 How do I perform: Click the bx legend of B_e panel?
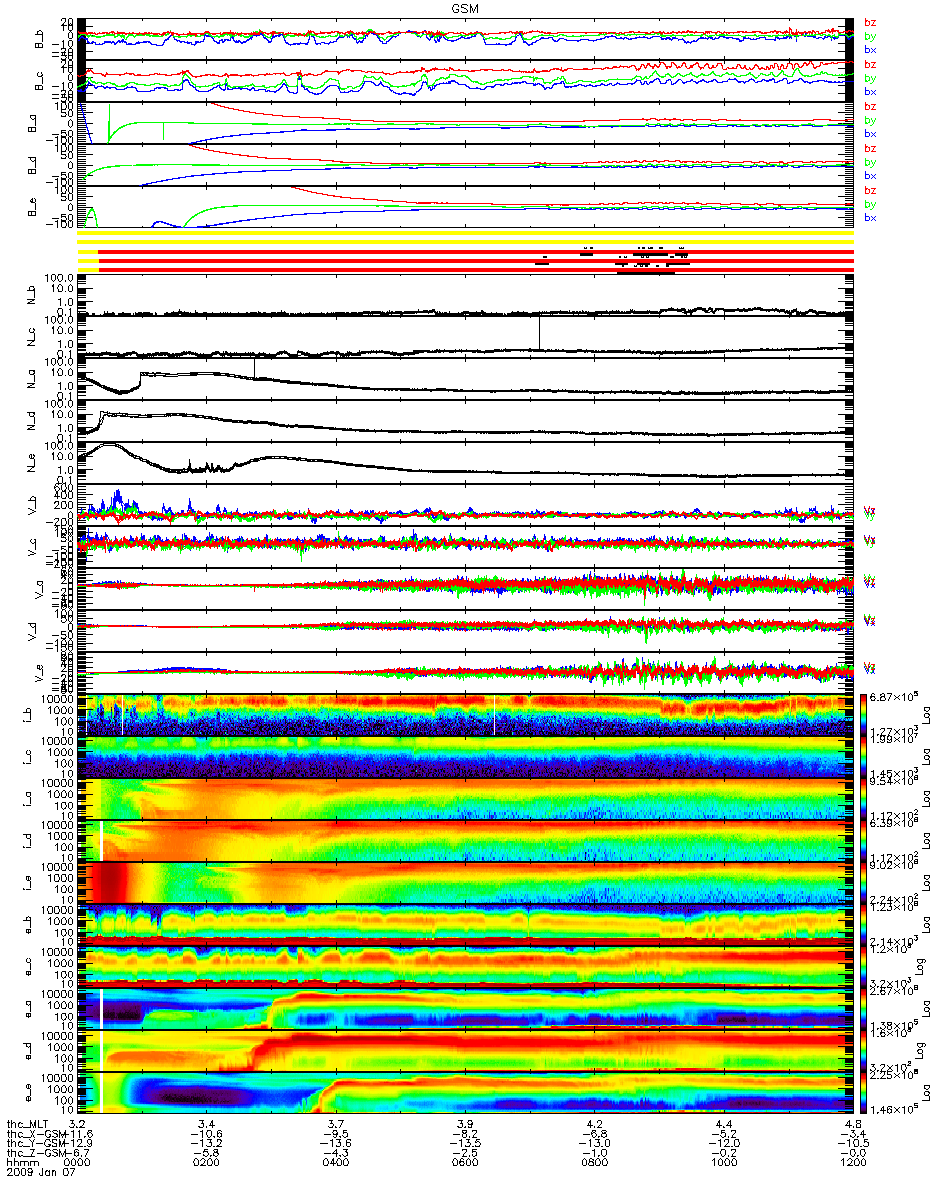[869, 218]
